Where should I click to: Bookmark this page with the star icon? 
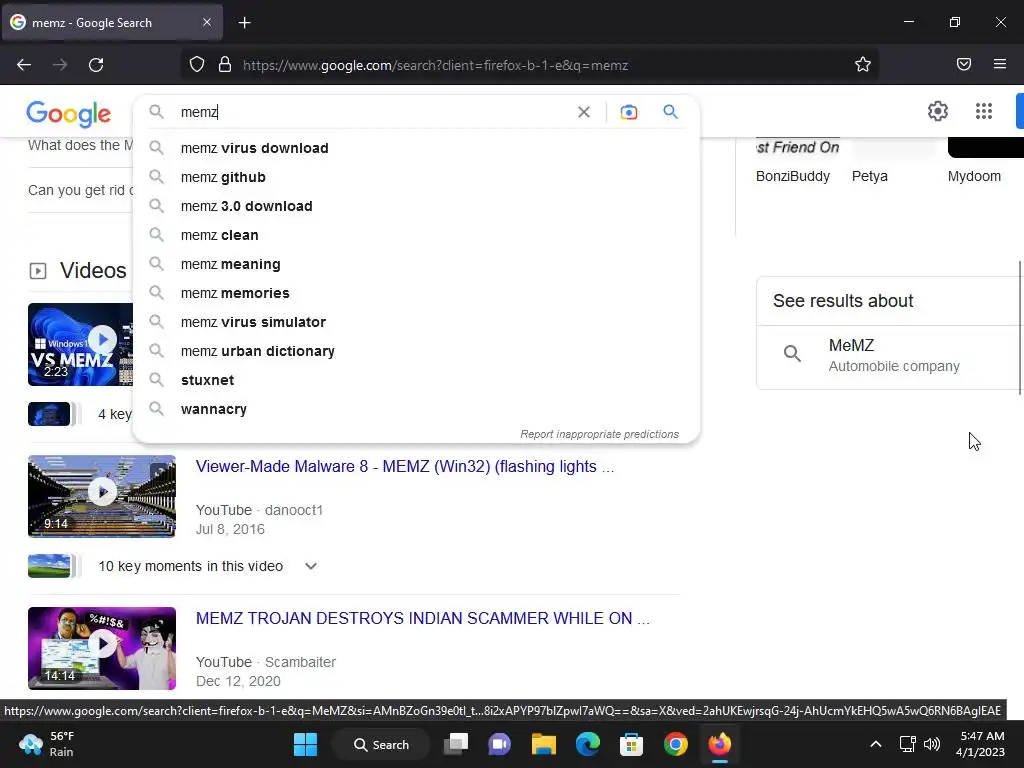click(x=863, y=65)
